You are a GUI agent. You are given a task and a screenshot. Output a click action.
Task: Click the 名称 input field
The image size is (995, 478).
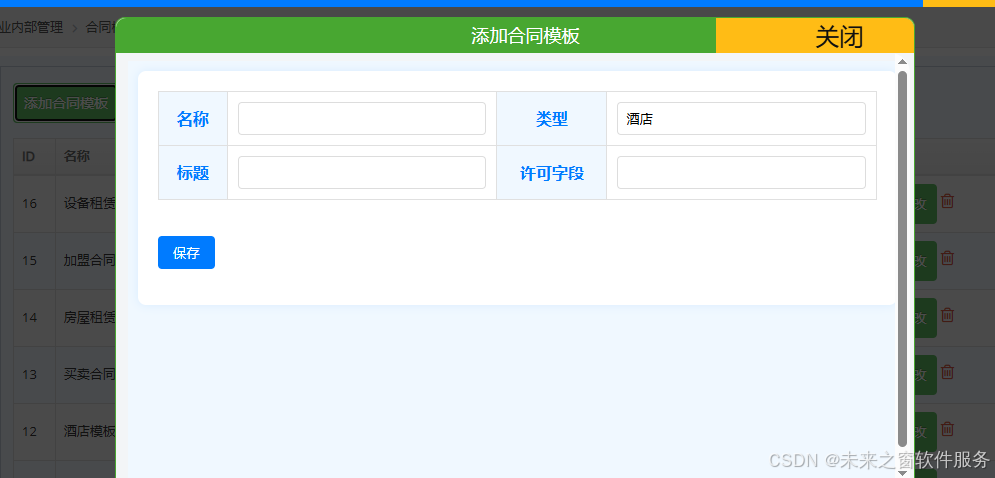coord(362,119)
